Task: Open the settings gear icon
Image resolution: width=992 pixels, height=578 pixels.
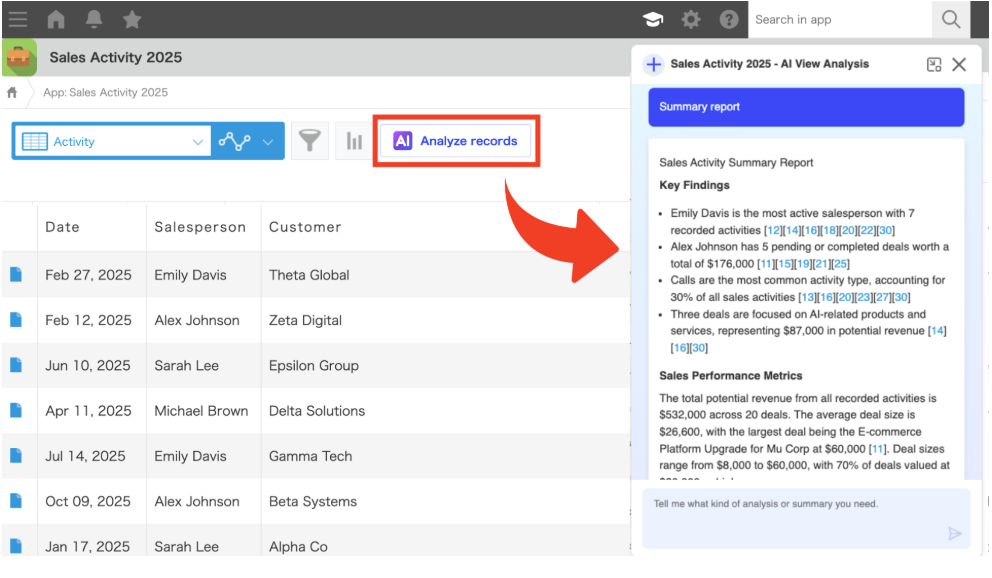Action: 691,19
